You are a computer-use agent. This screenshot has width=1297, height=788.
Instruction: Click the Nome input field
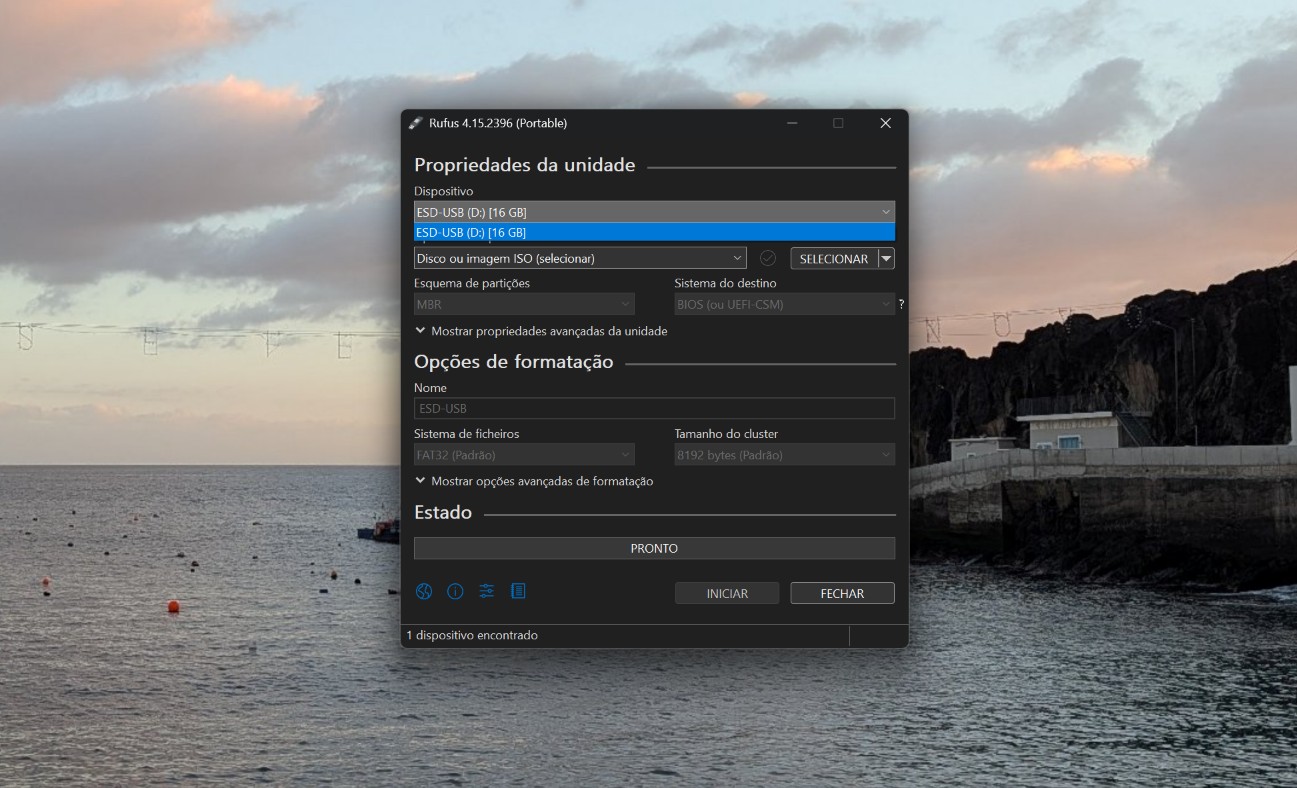(x=654, y=408)
